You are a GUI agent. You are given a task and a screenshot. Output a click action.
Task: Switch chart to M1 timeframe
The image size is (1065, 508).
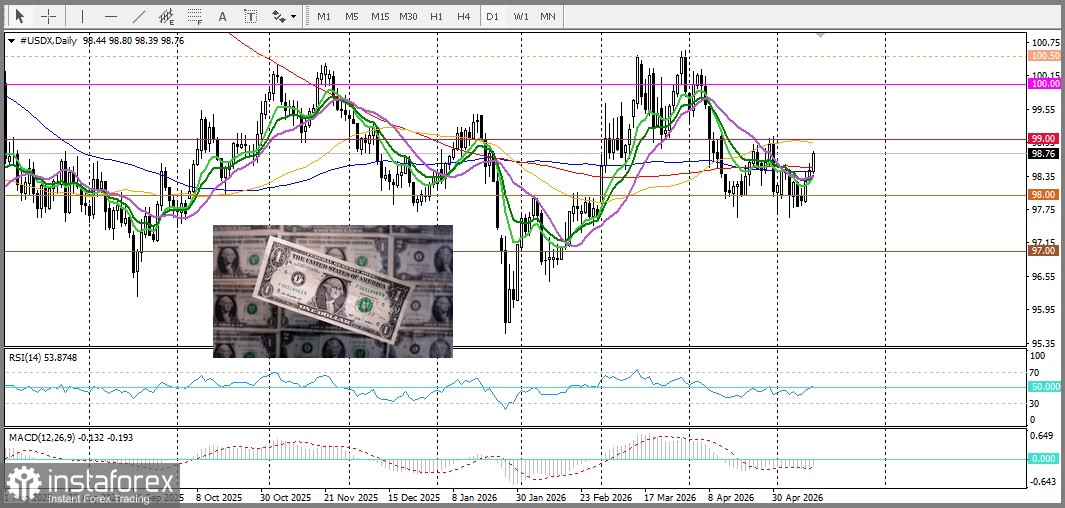click(324, 16)
